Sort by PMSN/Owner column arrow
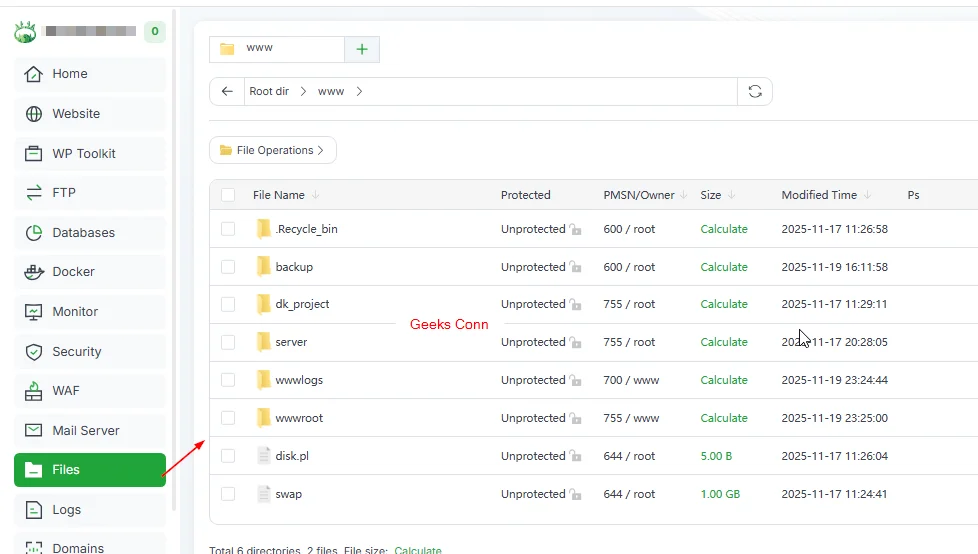The image size is (978, 554). pyautogui.click(x=684, y=195)
